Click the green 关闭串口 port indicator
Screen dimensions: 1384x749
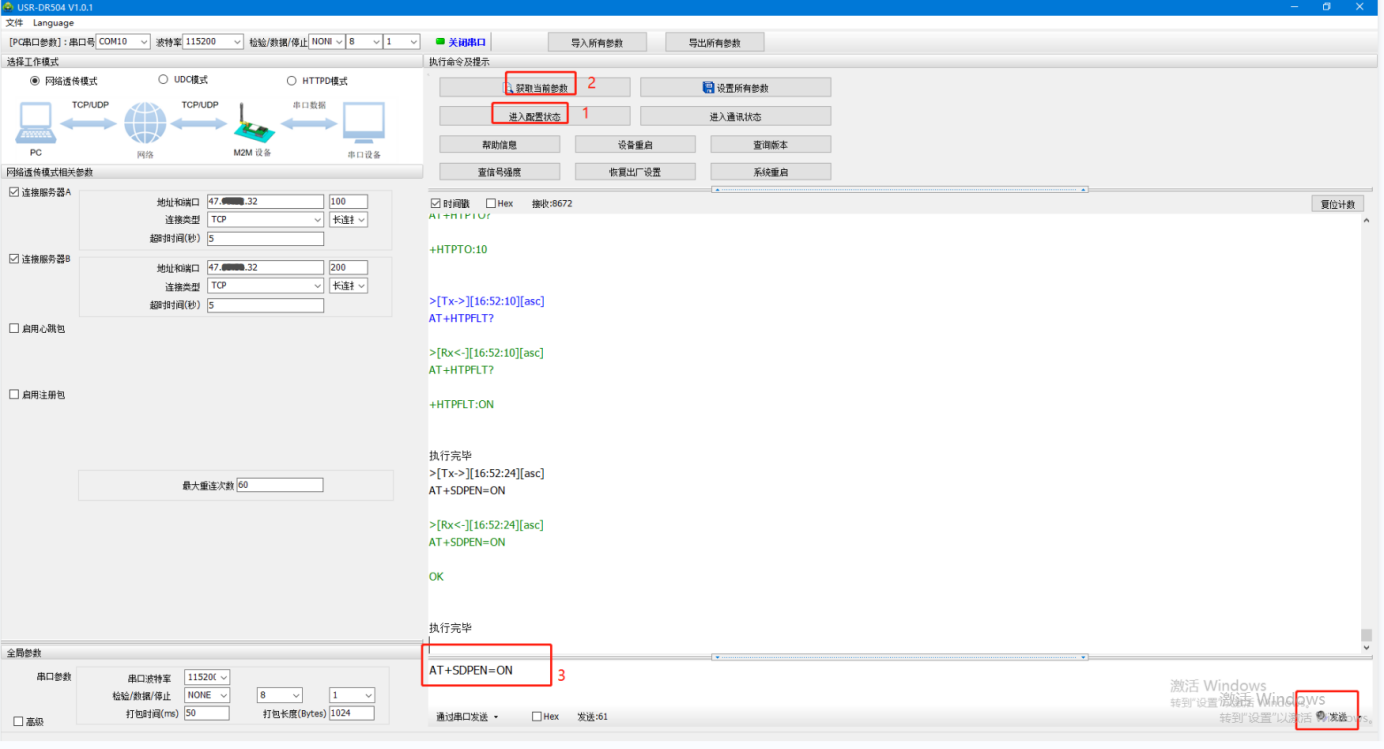441,42
